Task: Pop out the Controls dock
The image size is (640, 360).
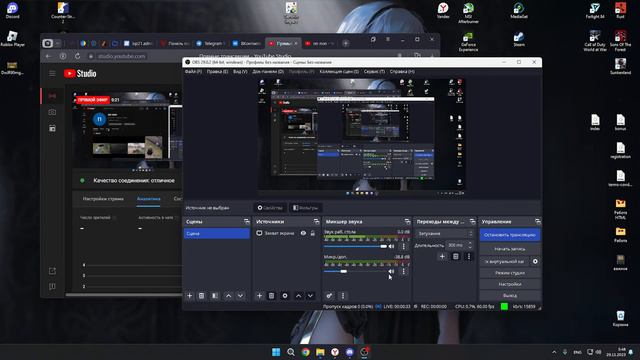Action: pos(538,221)
